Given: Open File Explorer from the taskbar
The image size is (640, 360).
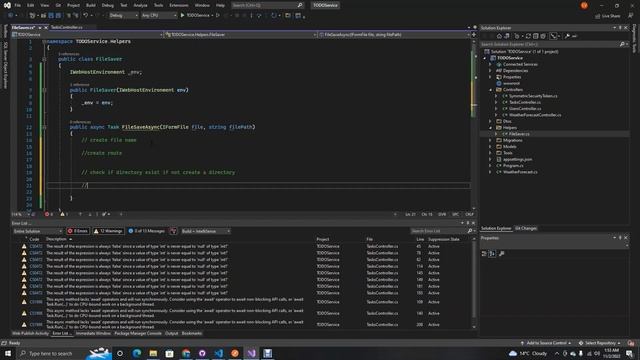Looking at the screenshot, I should point(153,353).
